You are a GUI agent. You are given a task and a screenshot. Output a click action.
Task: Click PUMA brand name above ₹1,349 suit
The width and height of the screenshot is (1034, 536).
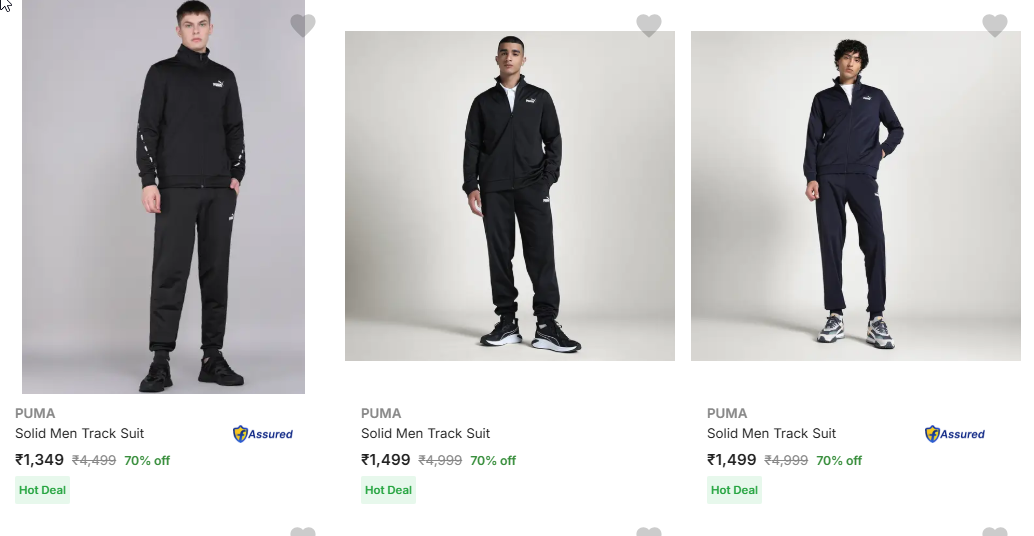click(35, 413)
